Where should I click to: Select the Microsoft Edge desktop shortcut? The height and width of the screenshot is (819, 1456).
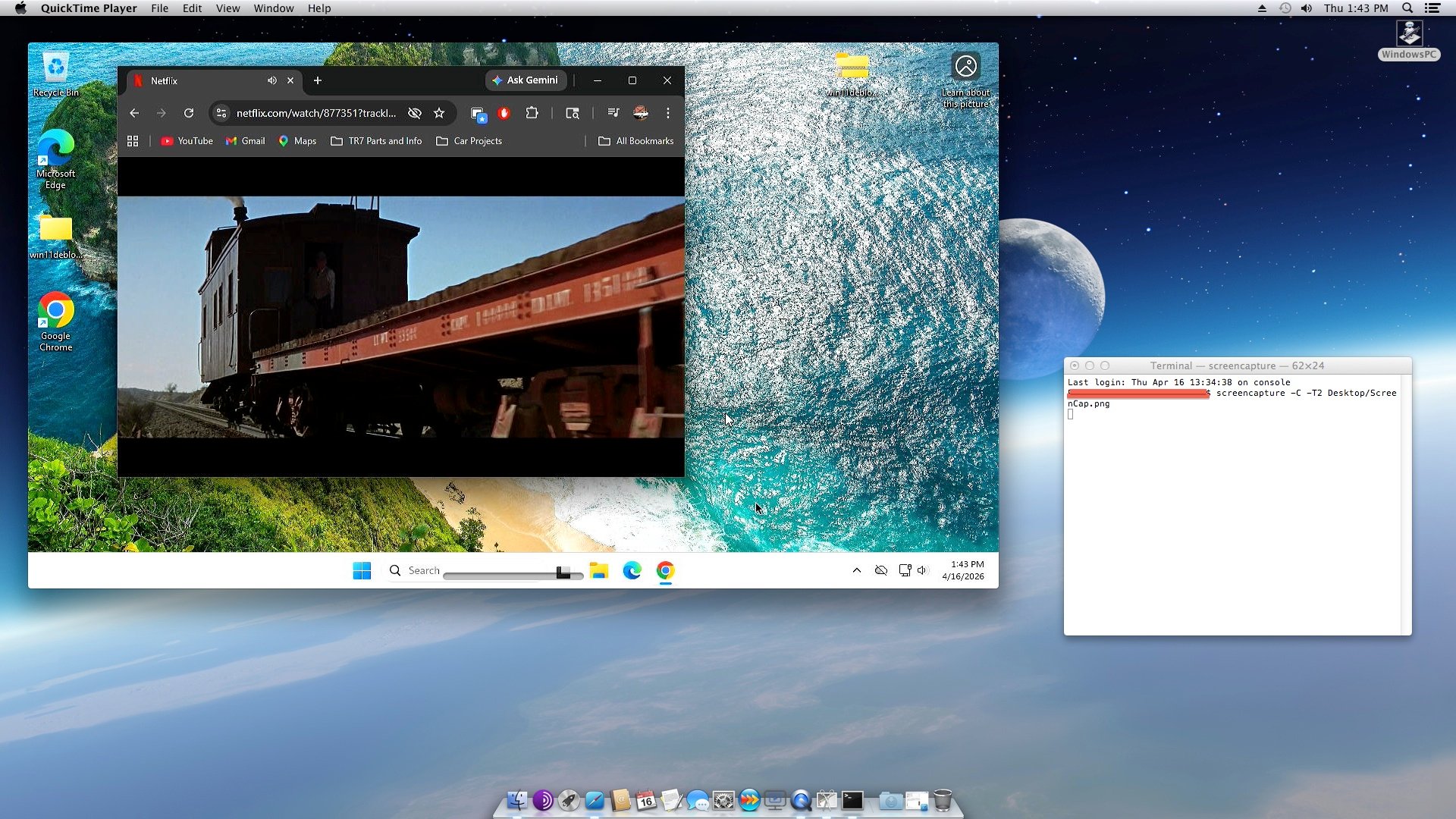[56, 159]
